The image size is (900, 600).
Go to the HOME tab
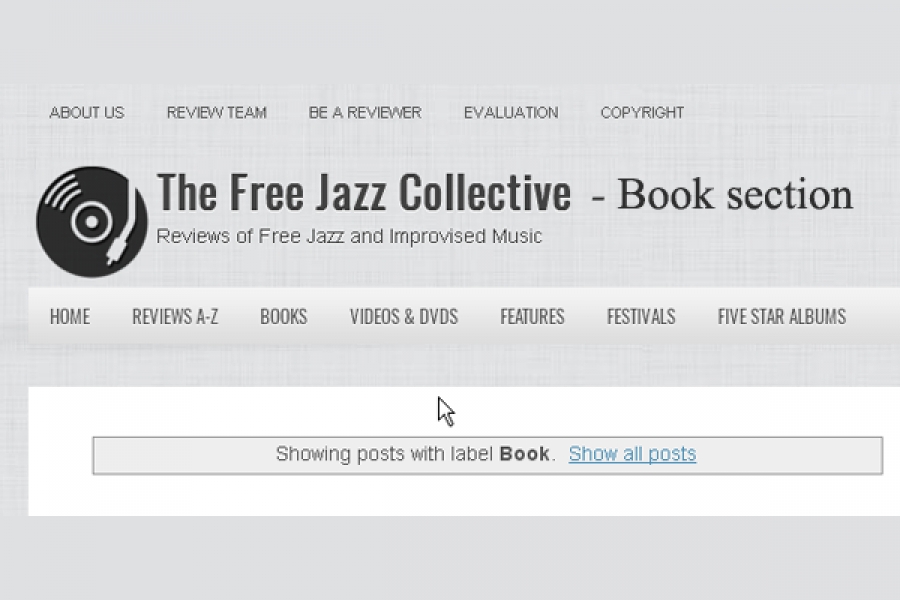[70, 316]
